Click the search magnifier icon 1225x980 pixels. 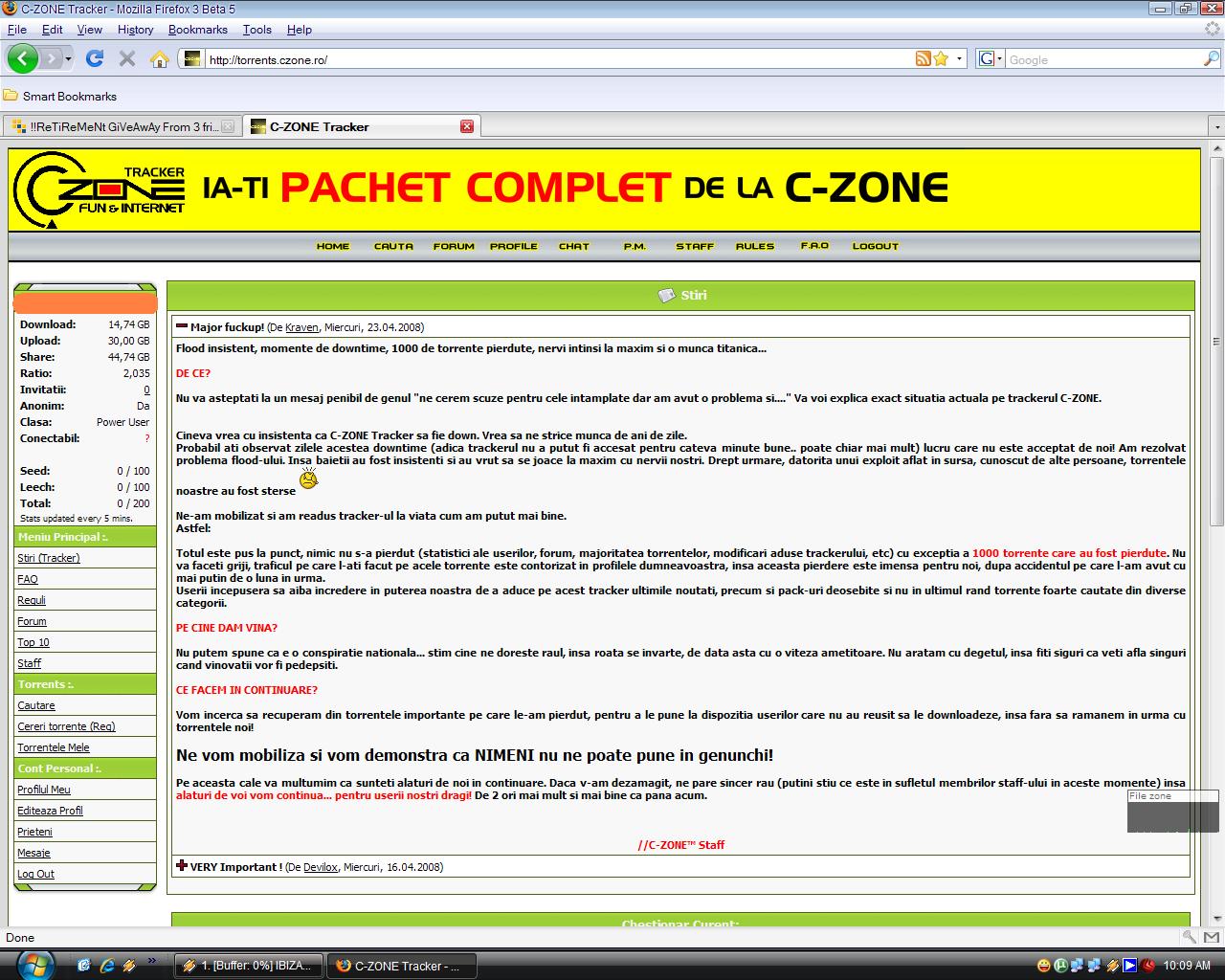coord(1211,58)
